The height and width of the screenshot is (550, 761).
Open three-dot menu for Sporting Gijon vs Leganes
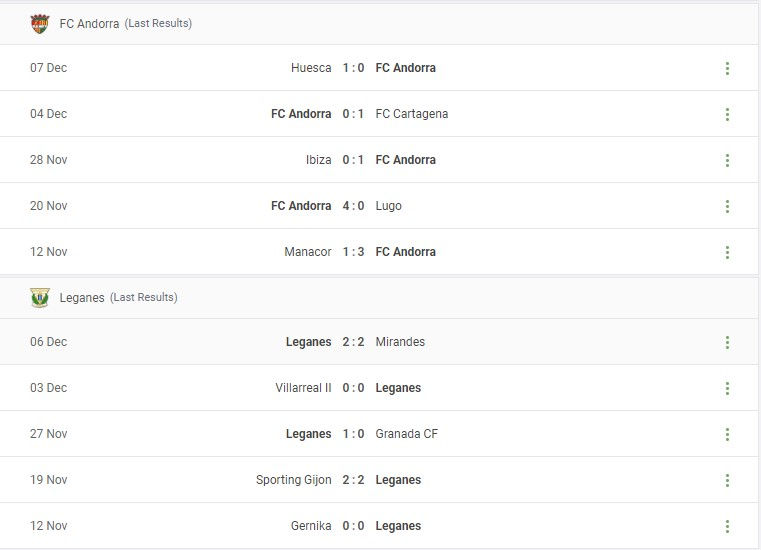(x=727, y=480)
